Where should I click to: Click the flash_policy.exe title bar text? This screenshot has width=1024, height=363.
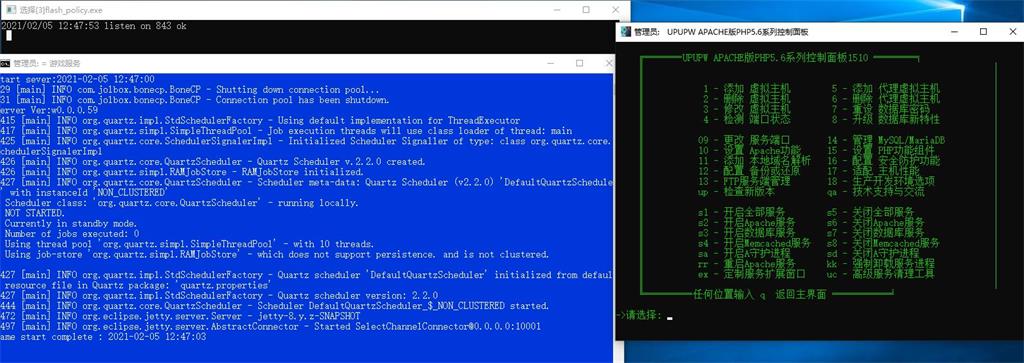click(x=61, y=10)
